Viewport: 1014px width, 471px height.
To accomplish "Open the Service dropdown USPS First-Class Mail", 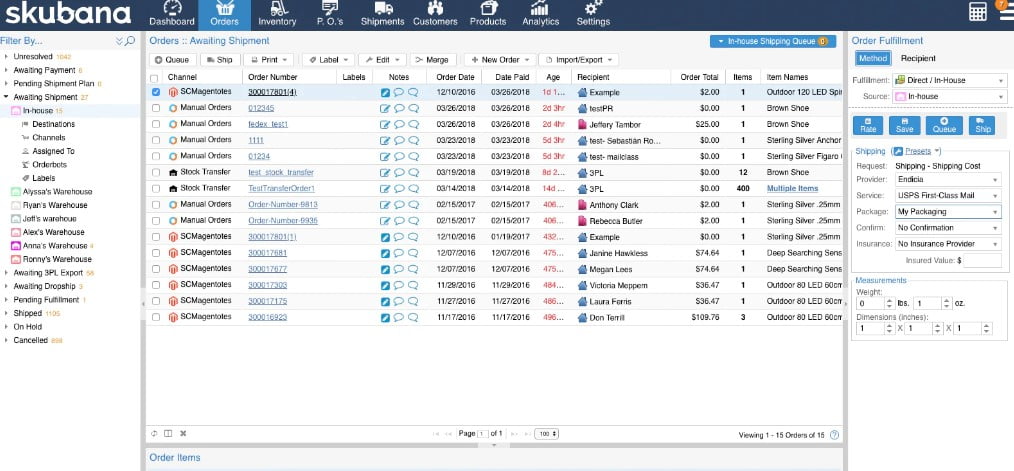I will pyautogui.click(x=948, y=195).
